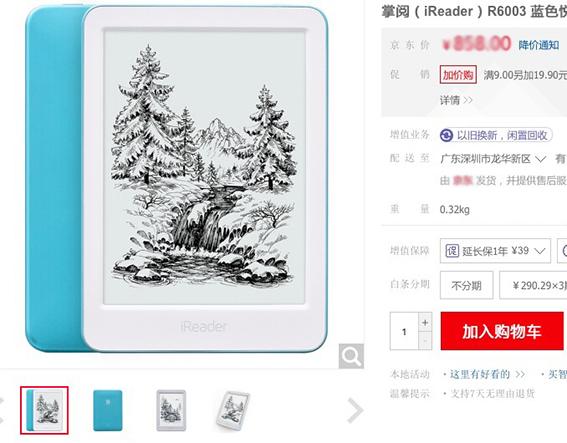
Task: Choose the 不分期 installment option
Action: tap(466, 285)
